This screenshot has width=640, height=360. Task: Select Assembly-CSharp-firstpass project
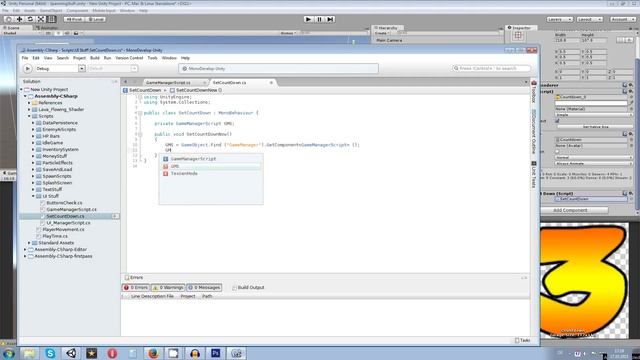pos(63,256)
